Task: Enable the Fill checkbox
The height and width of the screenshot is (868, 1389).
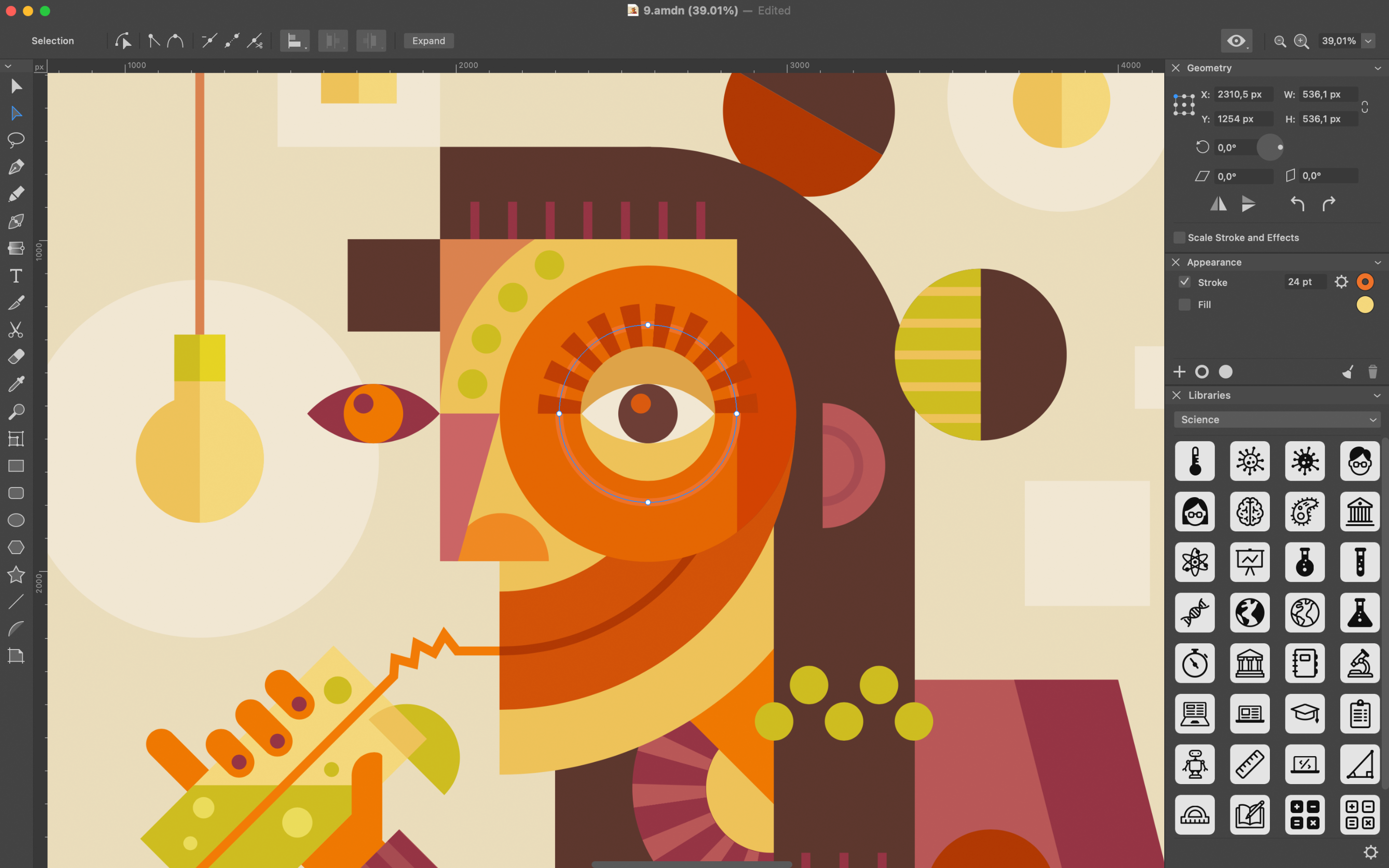Action: [1184, 304]
